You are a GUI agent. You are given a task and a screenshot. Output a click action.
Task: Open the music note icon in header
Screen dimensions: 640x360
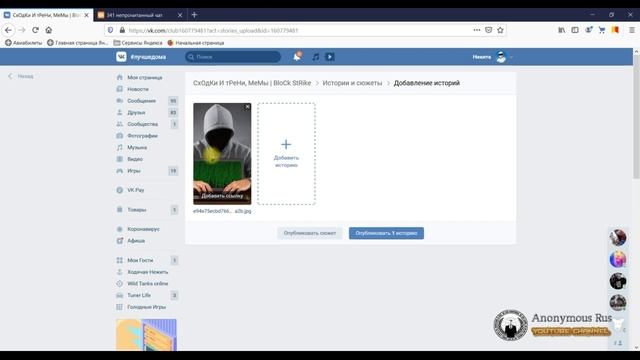[316, 57]
